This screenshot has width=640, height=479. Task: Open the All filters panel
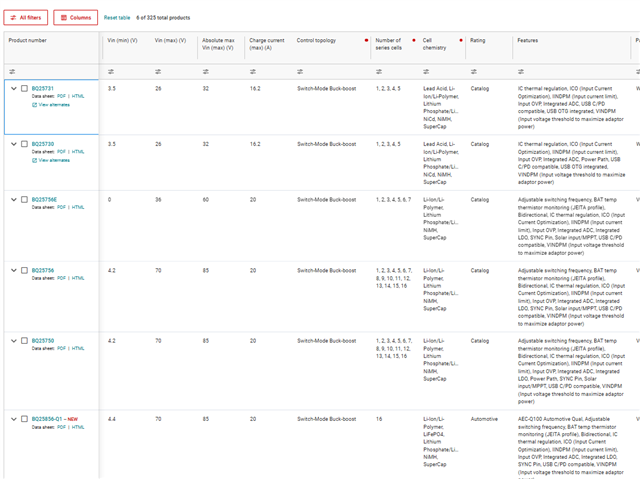click(x=26, y=18)
